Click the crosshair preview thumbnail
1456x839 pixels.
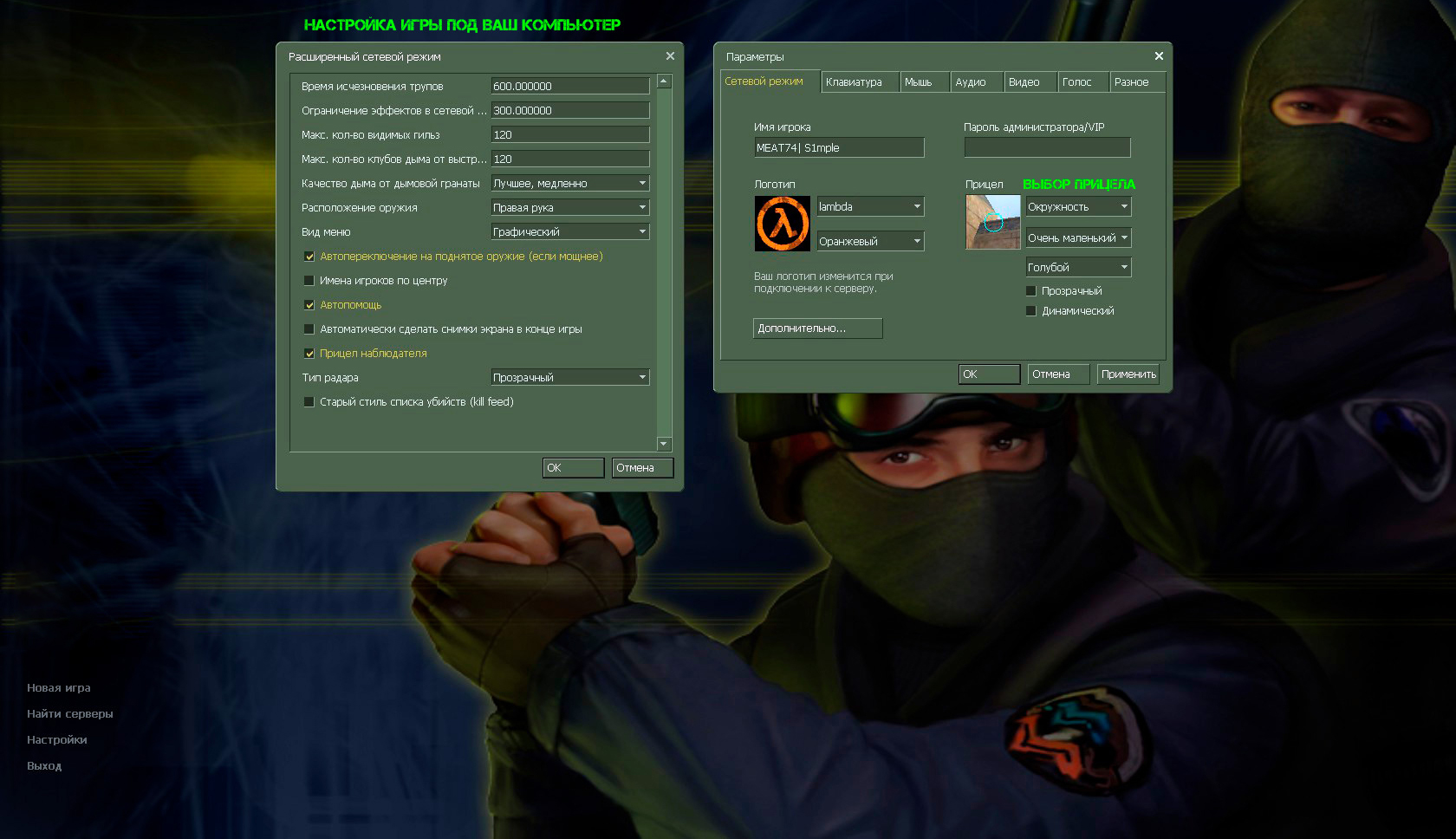click(x=993, y=222)
